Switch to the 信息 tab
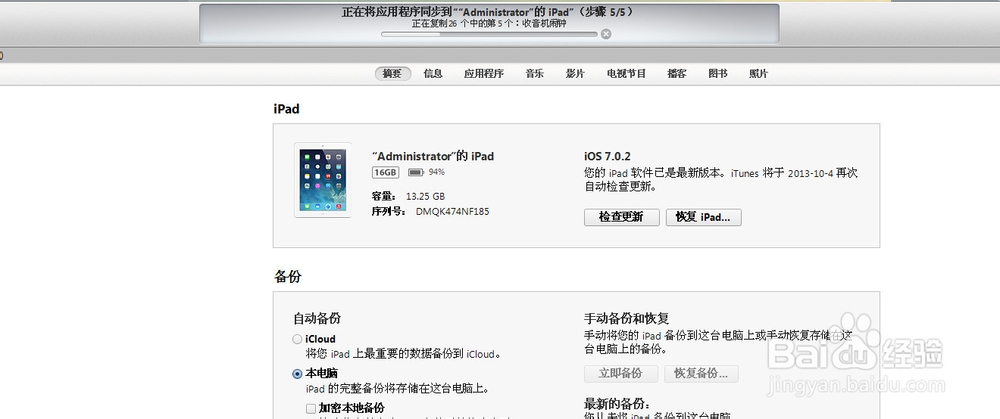This screenshot has width=1000, height=419. (x=433, y=73)
